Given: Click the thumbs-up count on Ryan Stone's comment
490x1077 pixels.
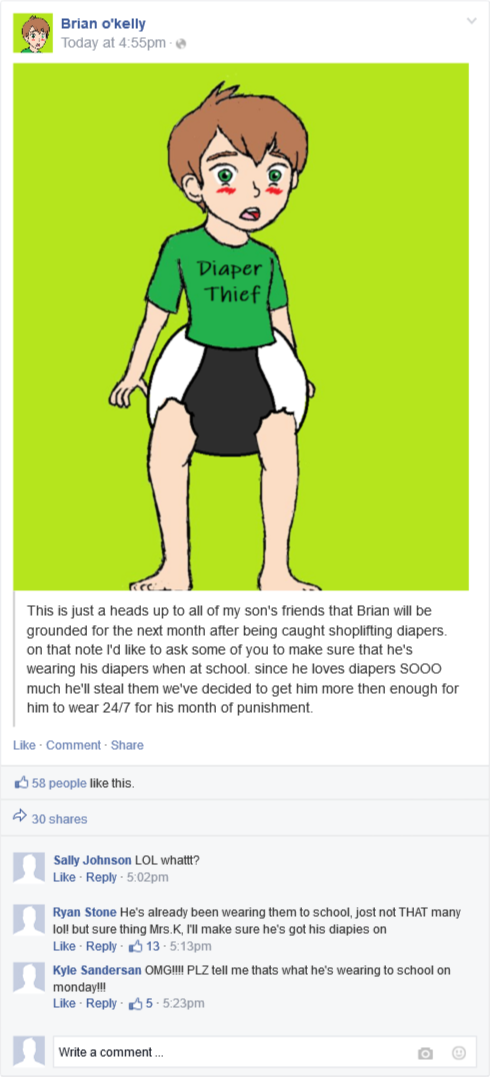Looking at the screenshot, I should pyautogui.click(x=145, y=946).
